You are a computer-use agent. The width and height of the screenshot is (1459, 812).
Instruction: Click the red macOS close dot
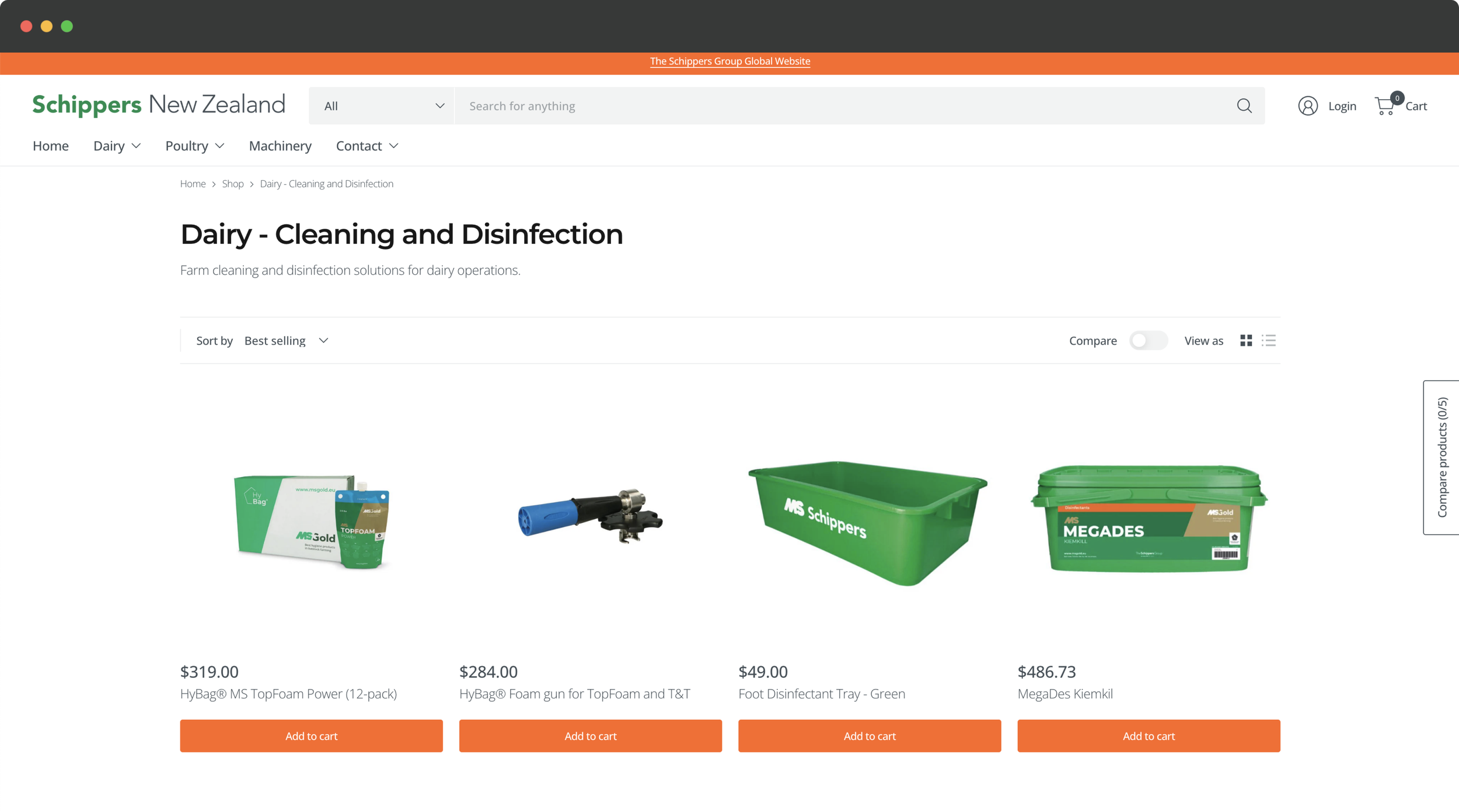tap(26, 26)
